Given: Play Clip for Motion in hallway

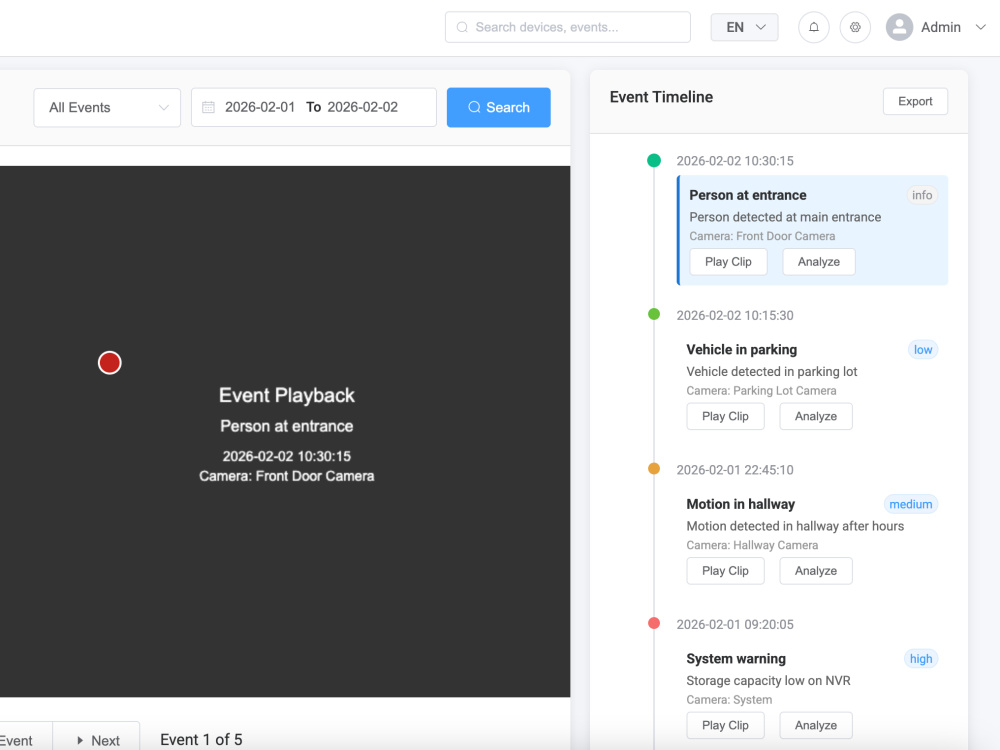Looking at the screenshot, I should click(x=725, y=571).
